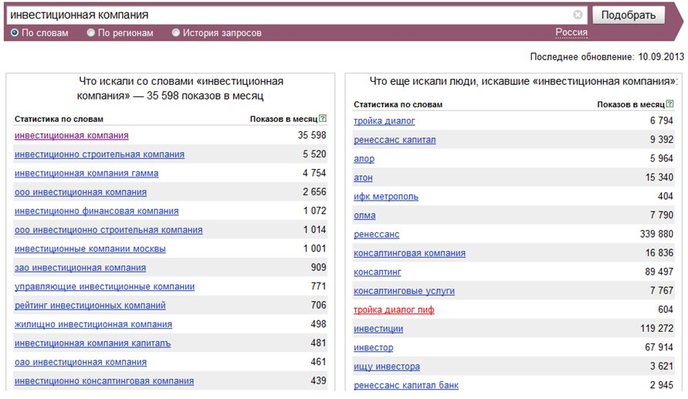
Task: Open the 'консалтинговая компания' link
Action: (410, 253)
